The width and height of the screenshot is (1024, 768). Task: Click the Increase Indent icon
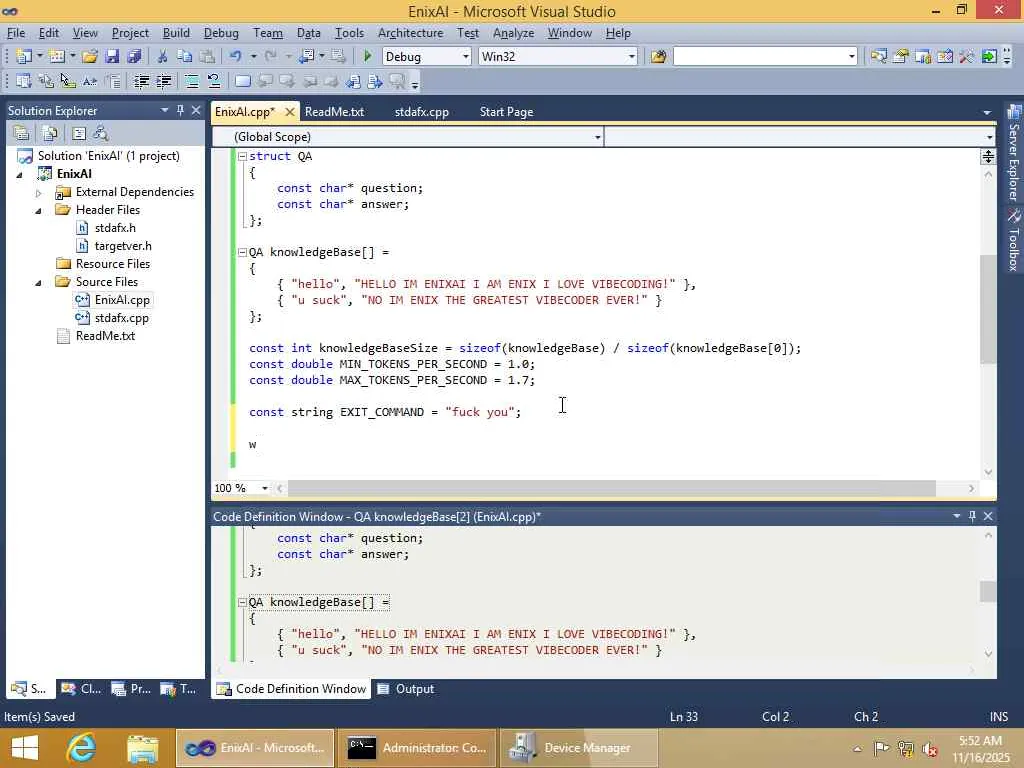pyautogui.click(x=163, y=82)
